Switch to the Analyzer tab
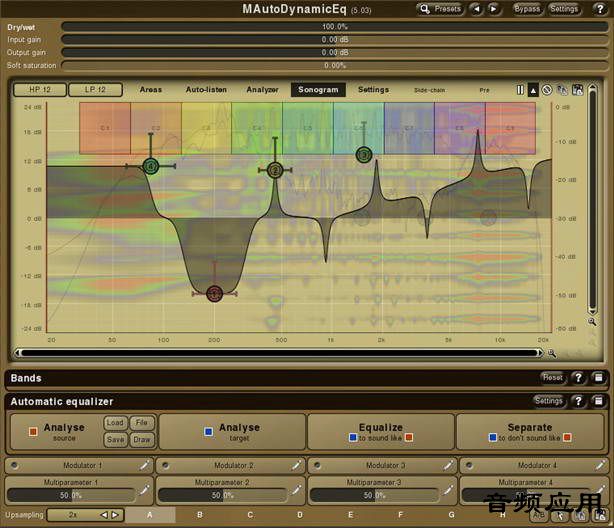 point(262,90)
